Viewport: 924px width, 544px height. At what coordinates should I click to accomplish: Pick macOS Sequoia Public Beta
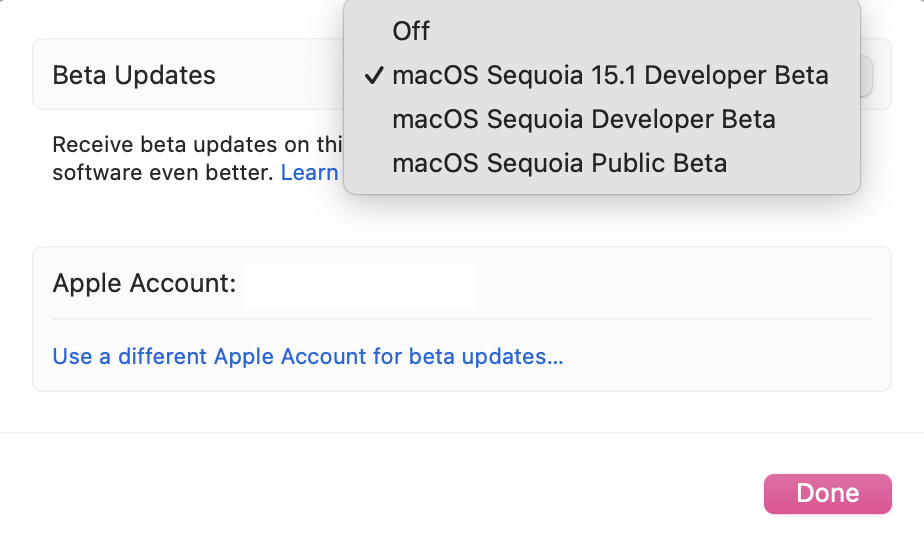tap(559, 163)
